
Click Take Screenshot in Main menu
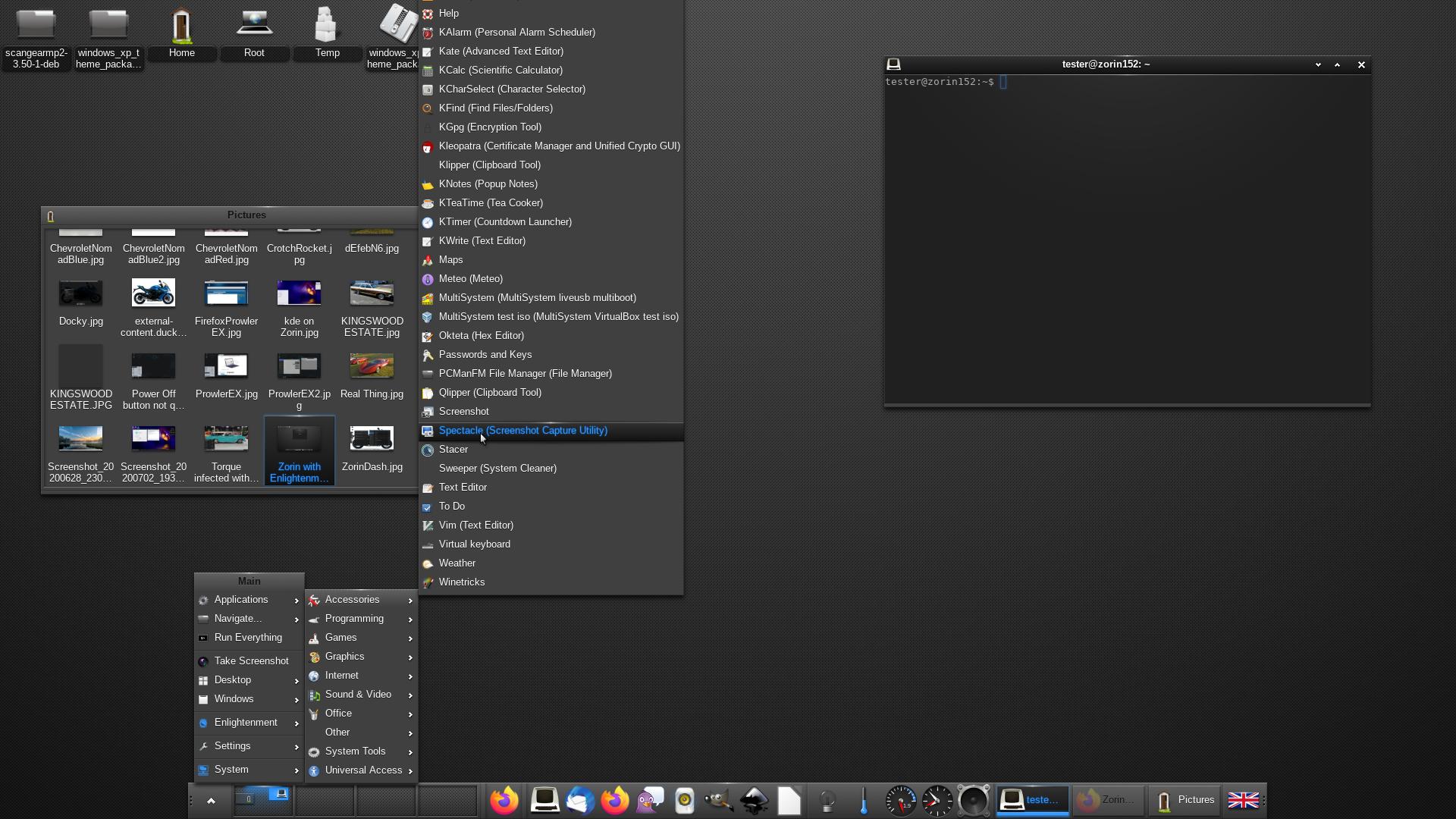pyautogui.click(x=250, y=661)
